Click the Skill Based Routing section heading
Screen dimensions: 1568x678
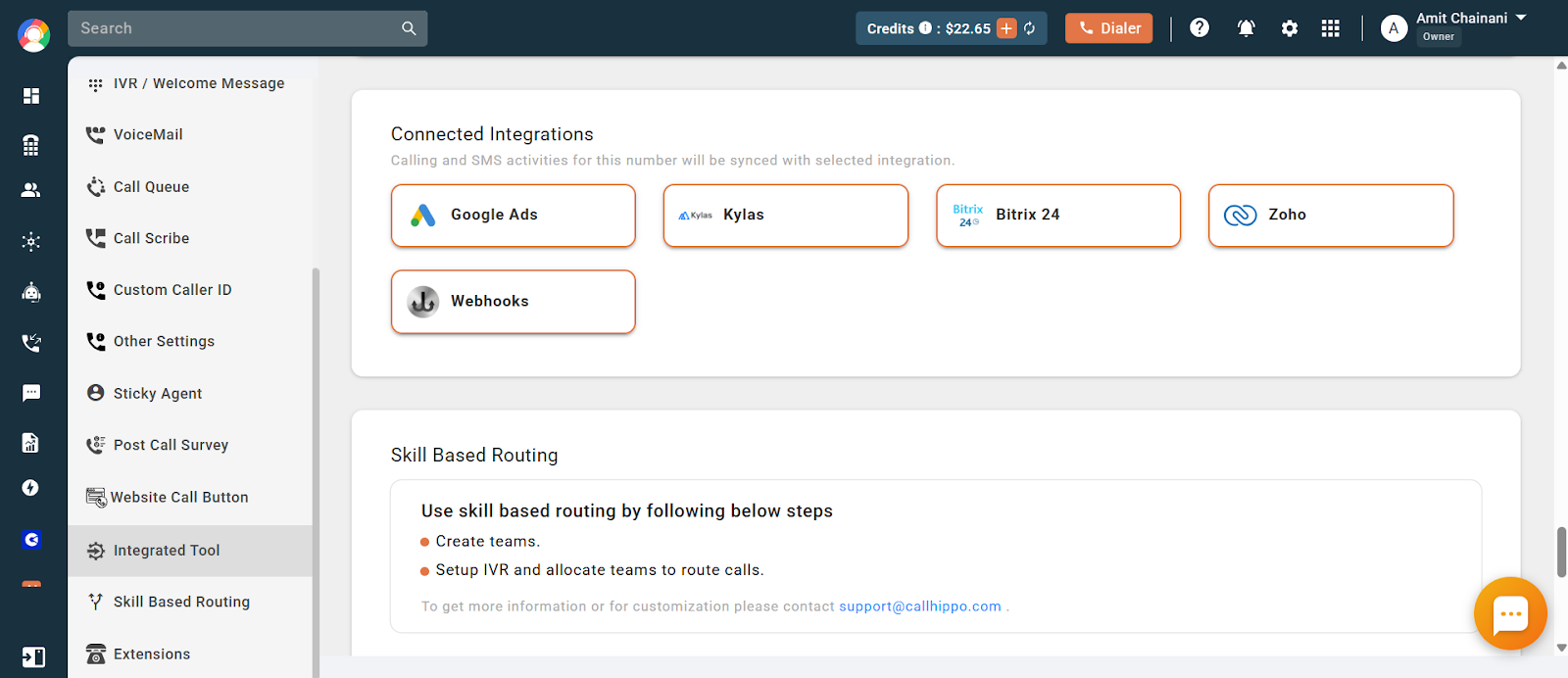pyautogui.click(x=474, y=455)
